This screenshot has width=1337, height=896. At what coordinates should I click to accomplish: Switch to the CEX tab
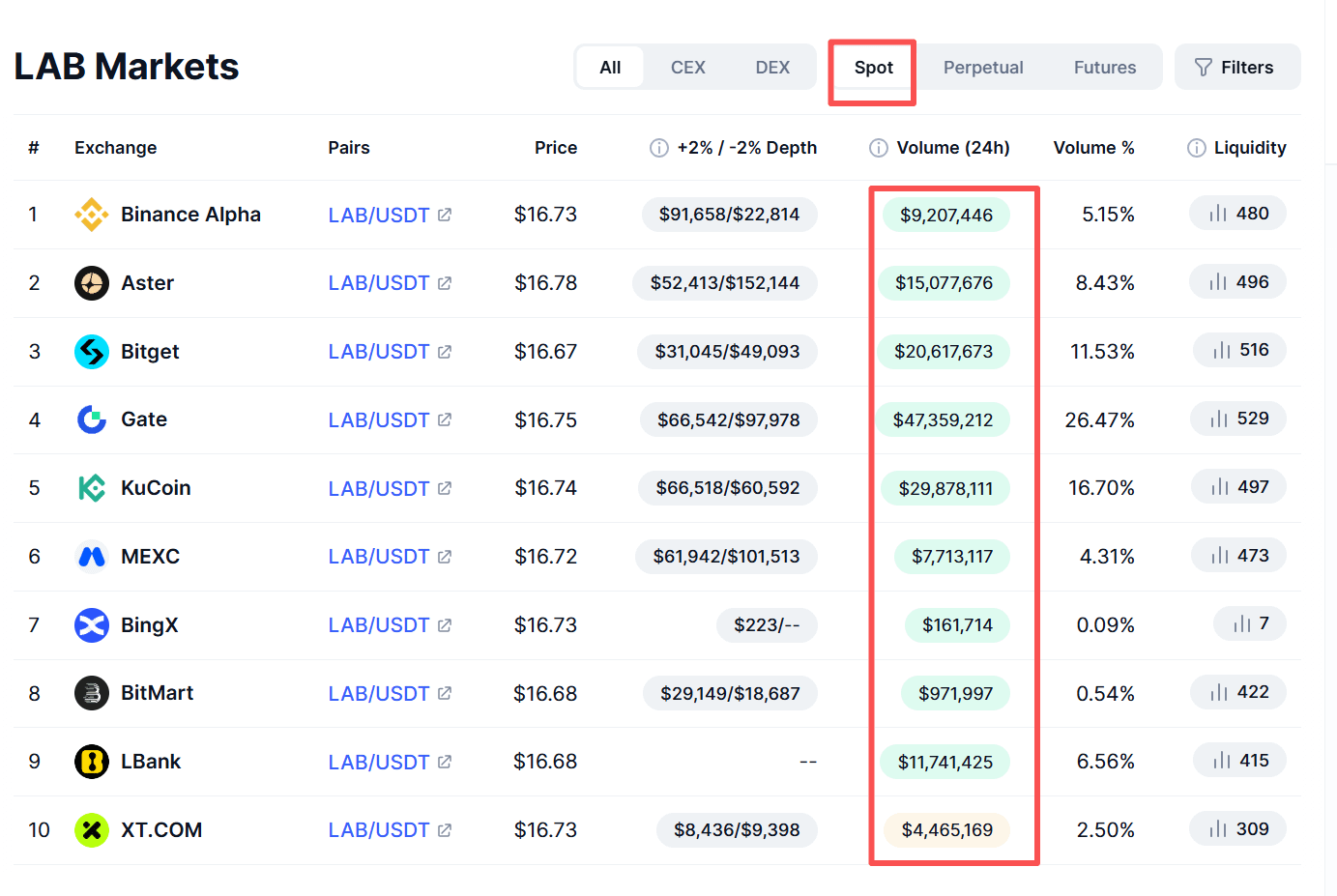click(688, 68)
